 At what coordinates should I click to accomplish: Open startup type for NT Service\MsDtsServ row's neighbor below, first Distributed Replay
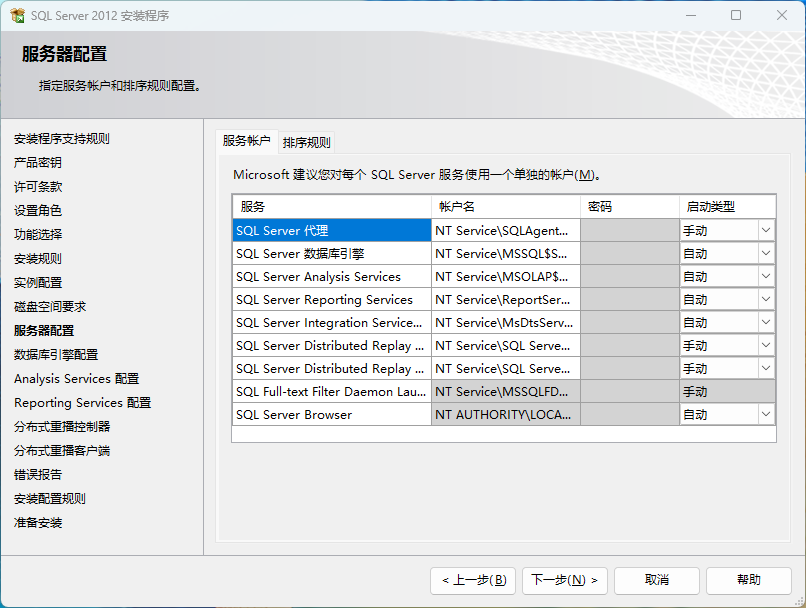click(x=766, y=345)
